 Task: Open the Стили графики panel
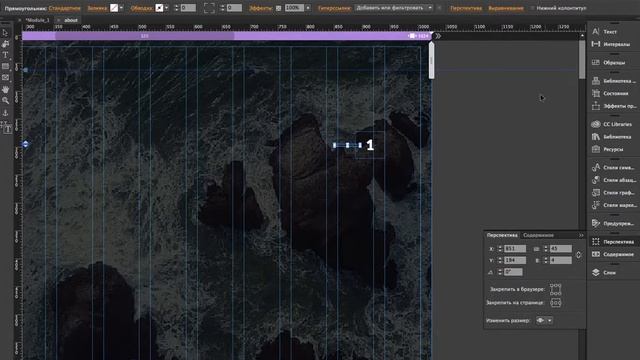(x=613, y=193)
